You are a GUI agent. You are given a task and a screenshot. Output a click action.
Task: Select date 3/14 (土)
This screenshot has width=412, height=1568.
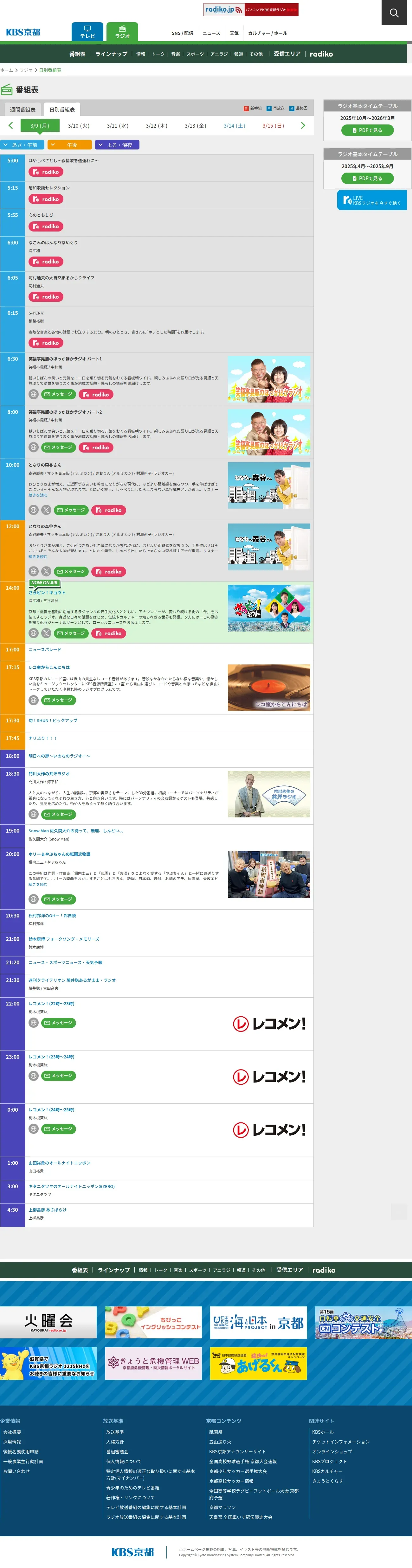234,126
